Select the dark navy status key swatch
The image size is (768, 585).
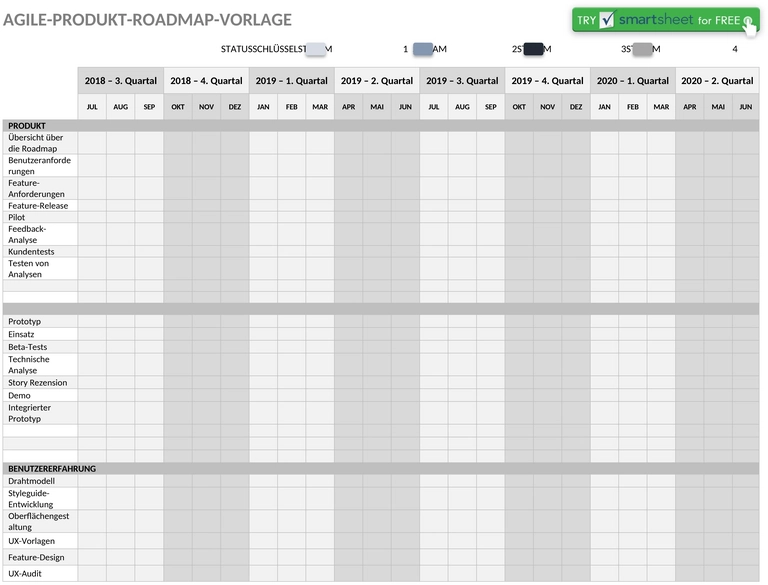pos(533,49)
